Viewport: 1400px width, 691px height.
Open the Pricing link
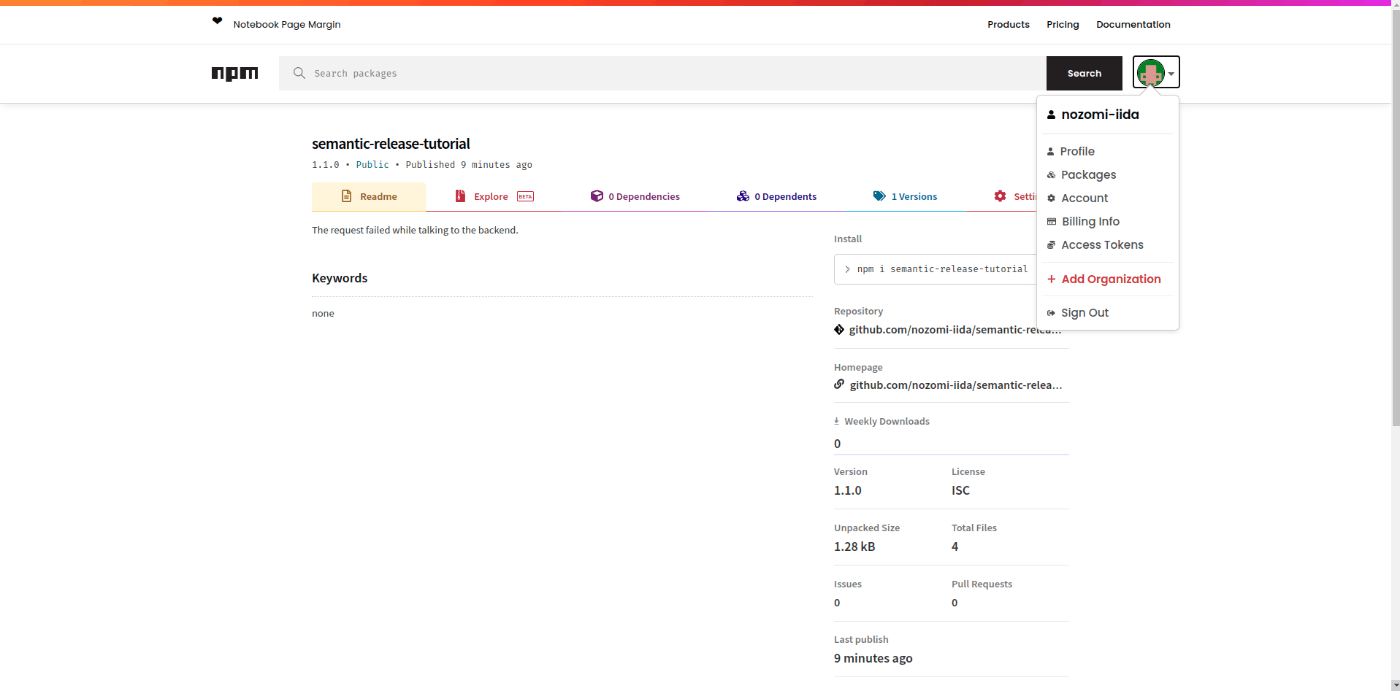click(x=1063, y=24)
